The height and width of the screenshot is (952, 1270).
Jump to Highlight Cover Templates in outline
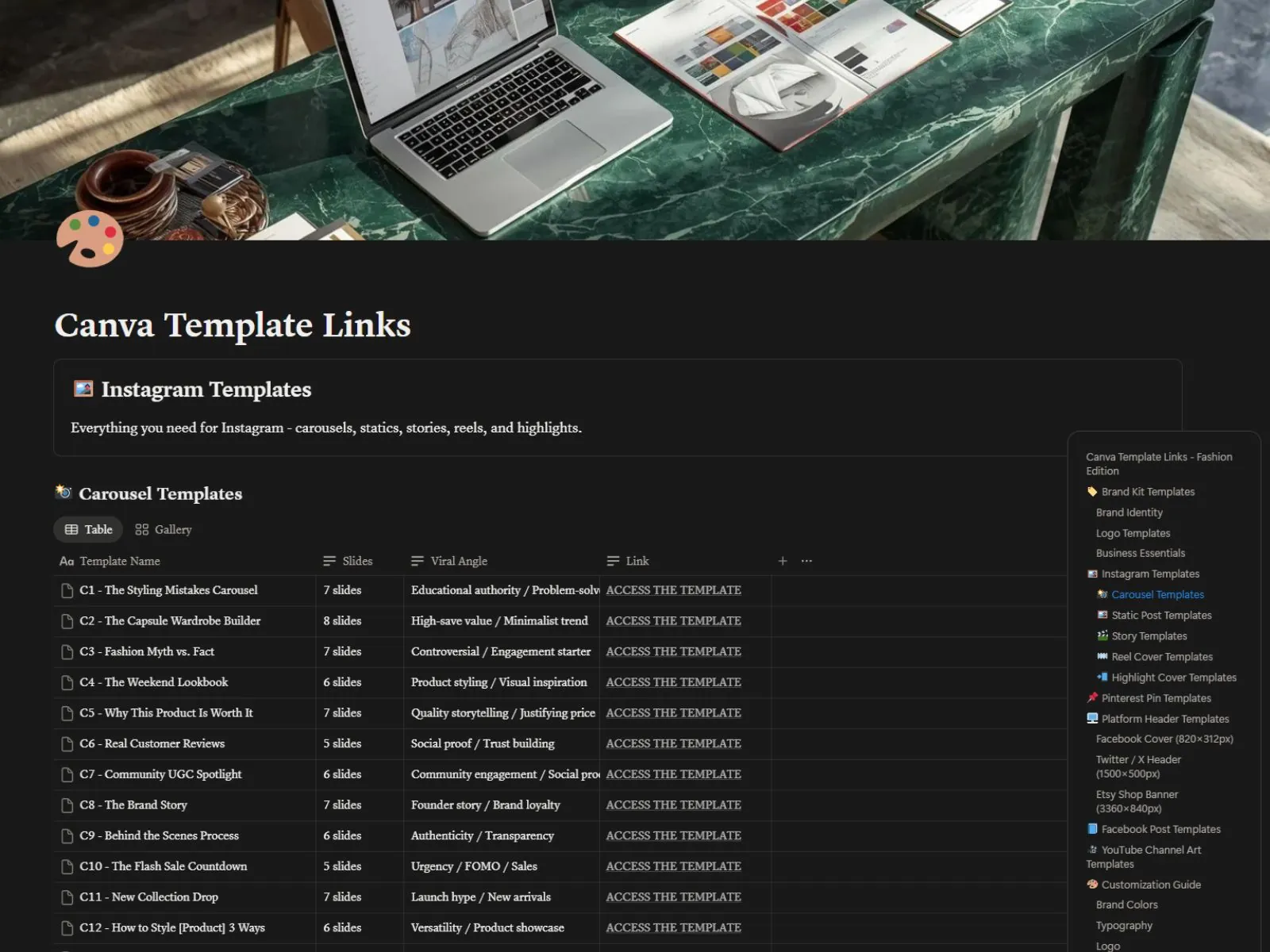coord(1174,678)
